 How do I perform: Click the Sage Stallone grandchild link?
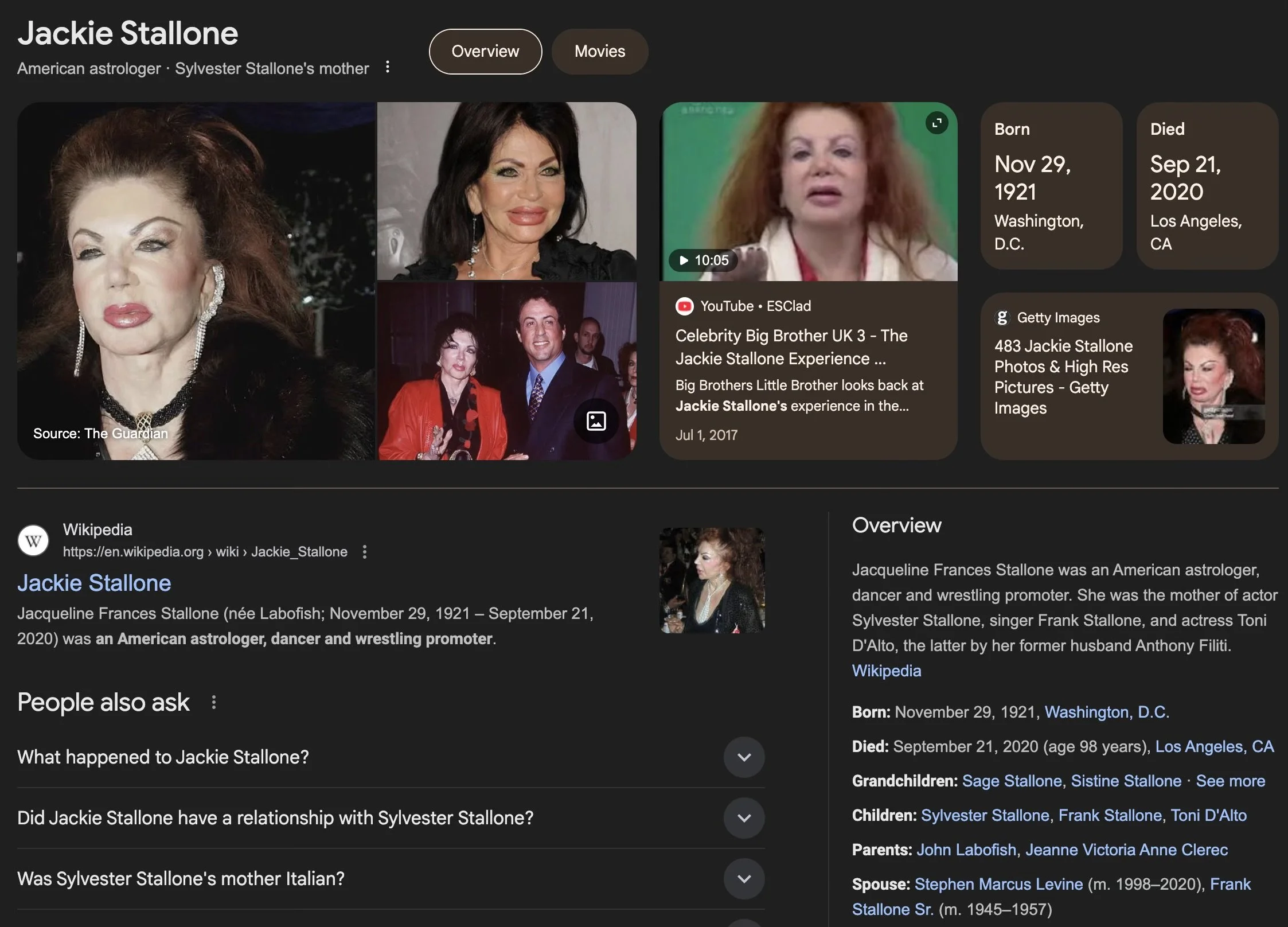point(1012,781)
